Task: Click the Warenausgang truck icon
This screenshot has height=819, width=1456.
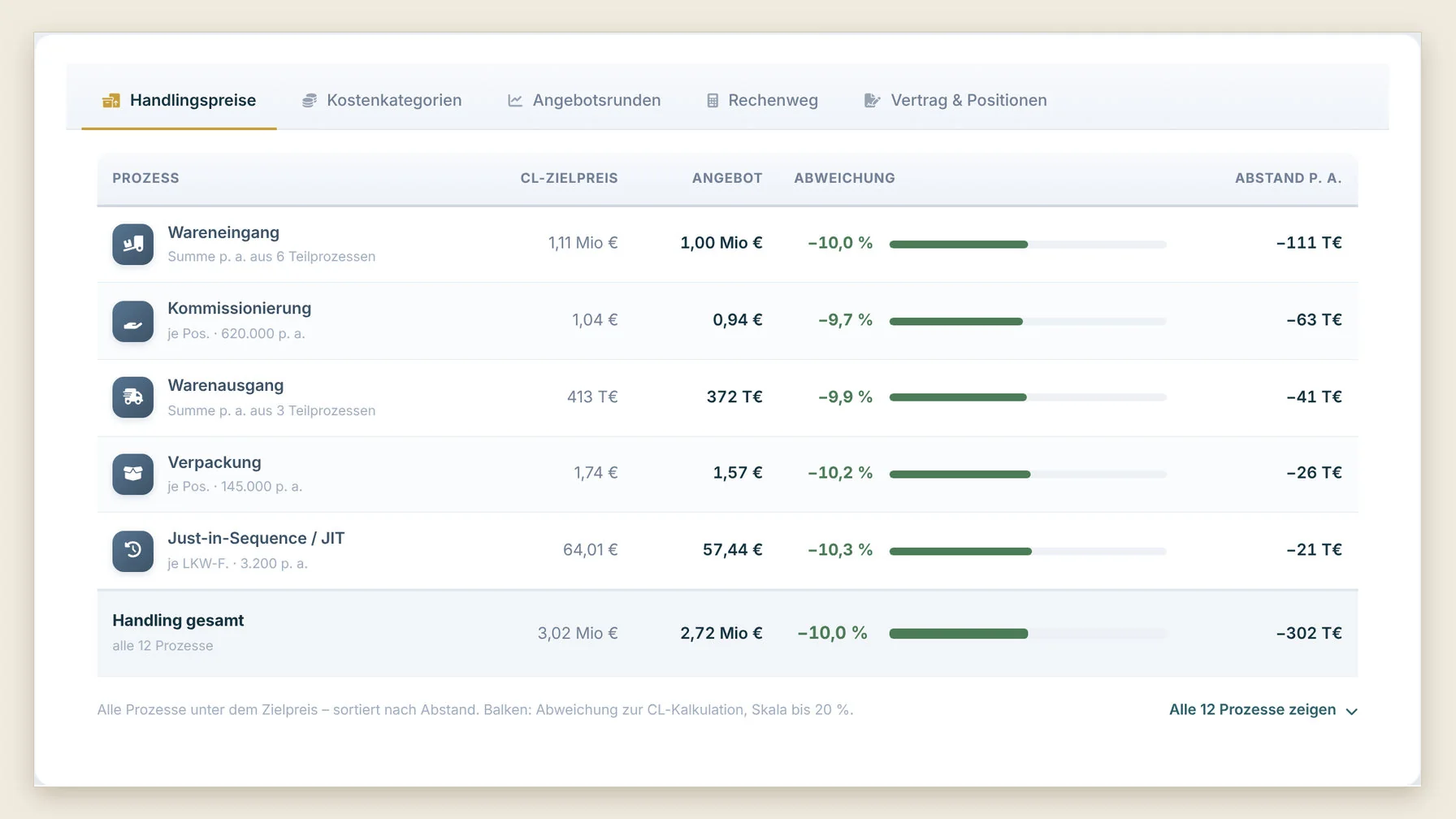Action: click(132, 397)
